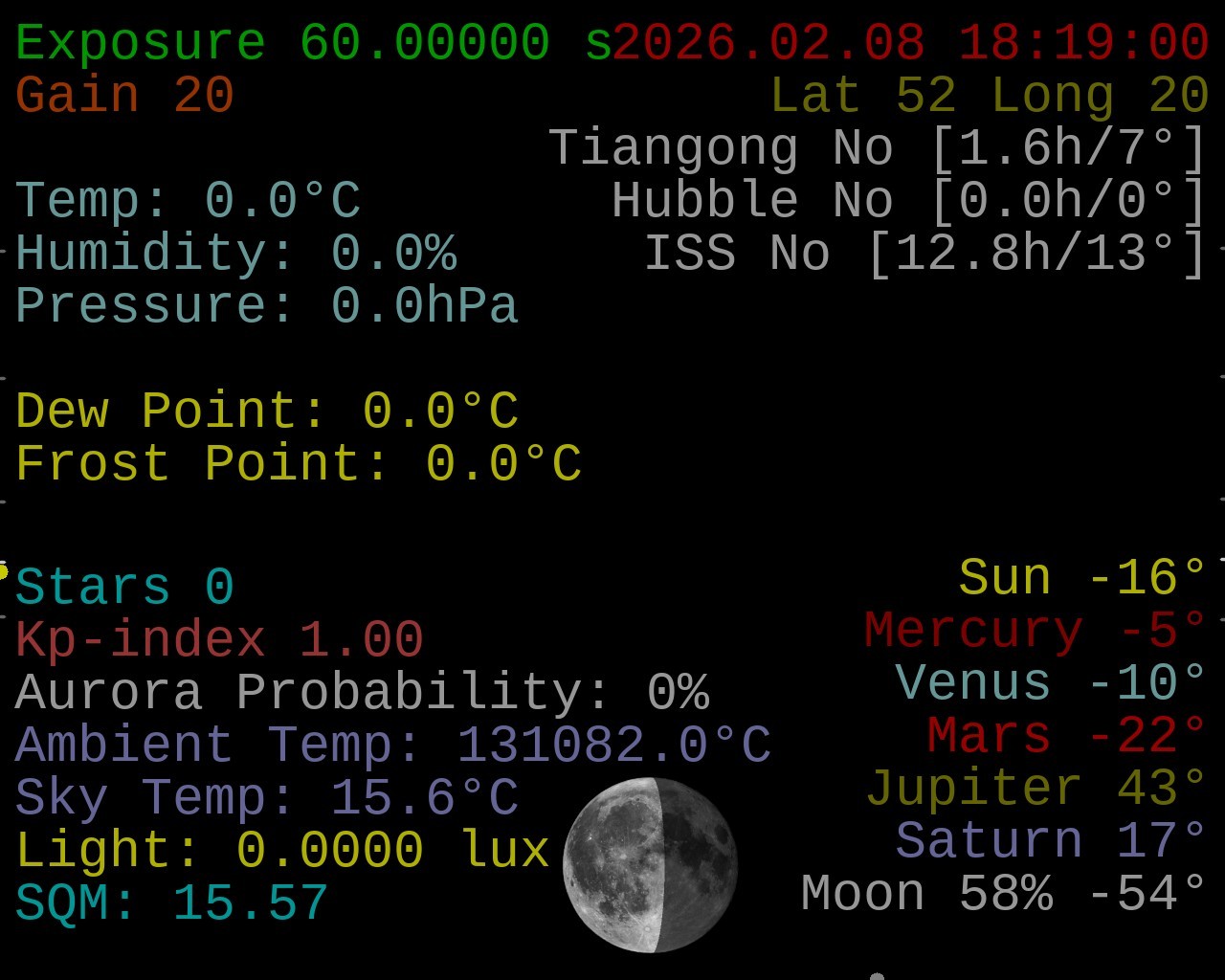This screenshot has height=980, width=1225.
Task: Click the moon phase image
Action: (650, 864)
